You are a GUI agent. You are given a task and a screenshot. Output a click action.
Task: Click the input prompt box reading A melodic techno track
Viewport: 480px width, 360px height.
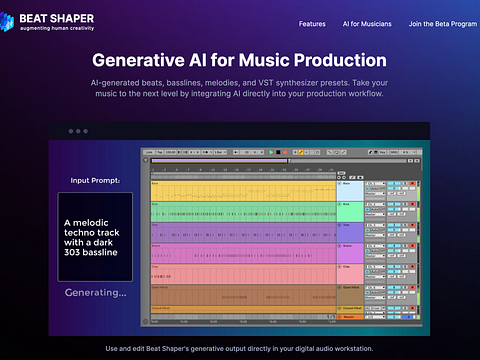pyautogui.click(x=95, y=237)
